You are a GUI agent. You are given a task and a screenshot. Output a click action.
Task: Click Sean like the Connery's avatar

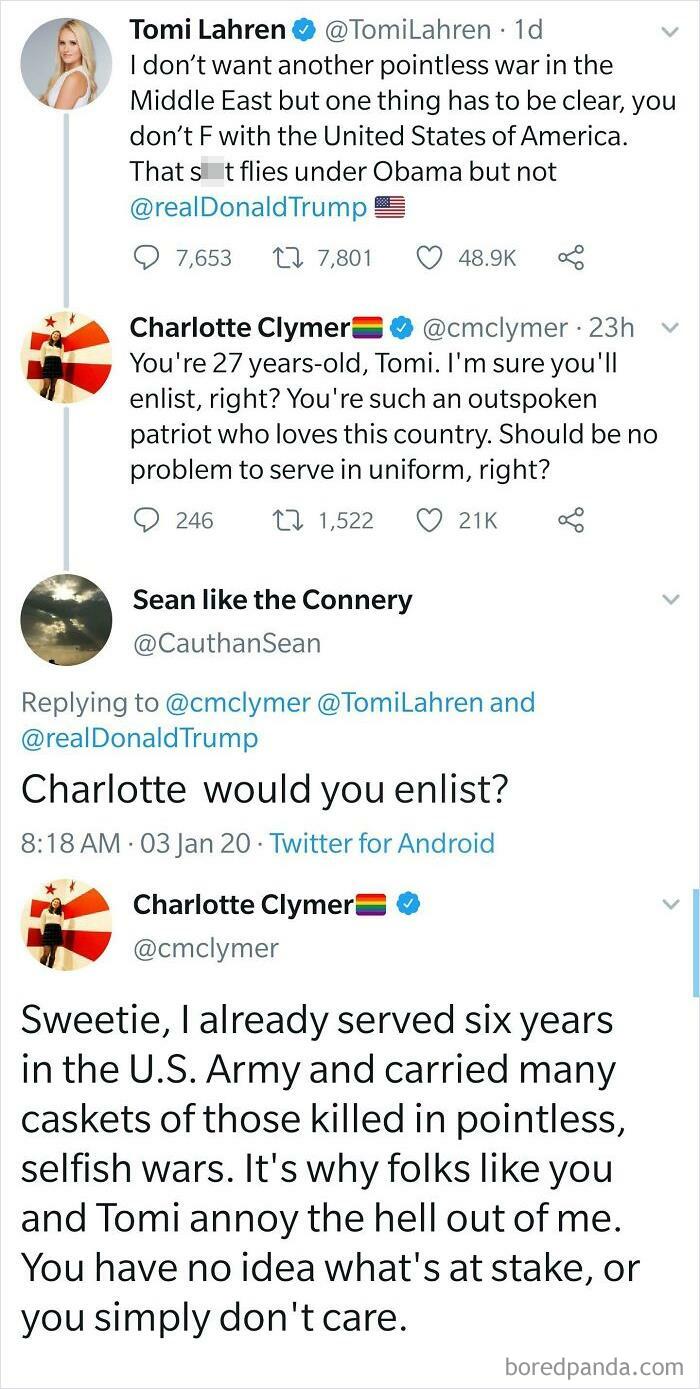pos(66,620)
